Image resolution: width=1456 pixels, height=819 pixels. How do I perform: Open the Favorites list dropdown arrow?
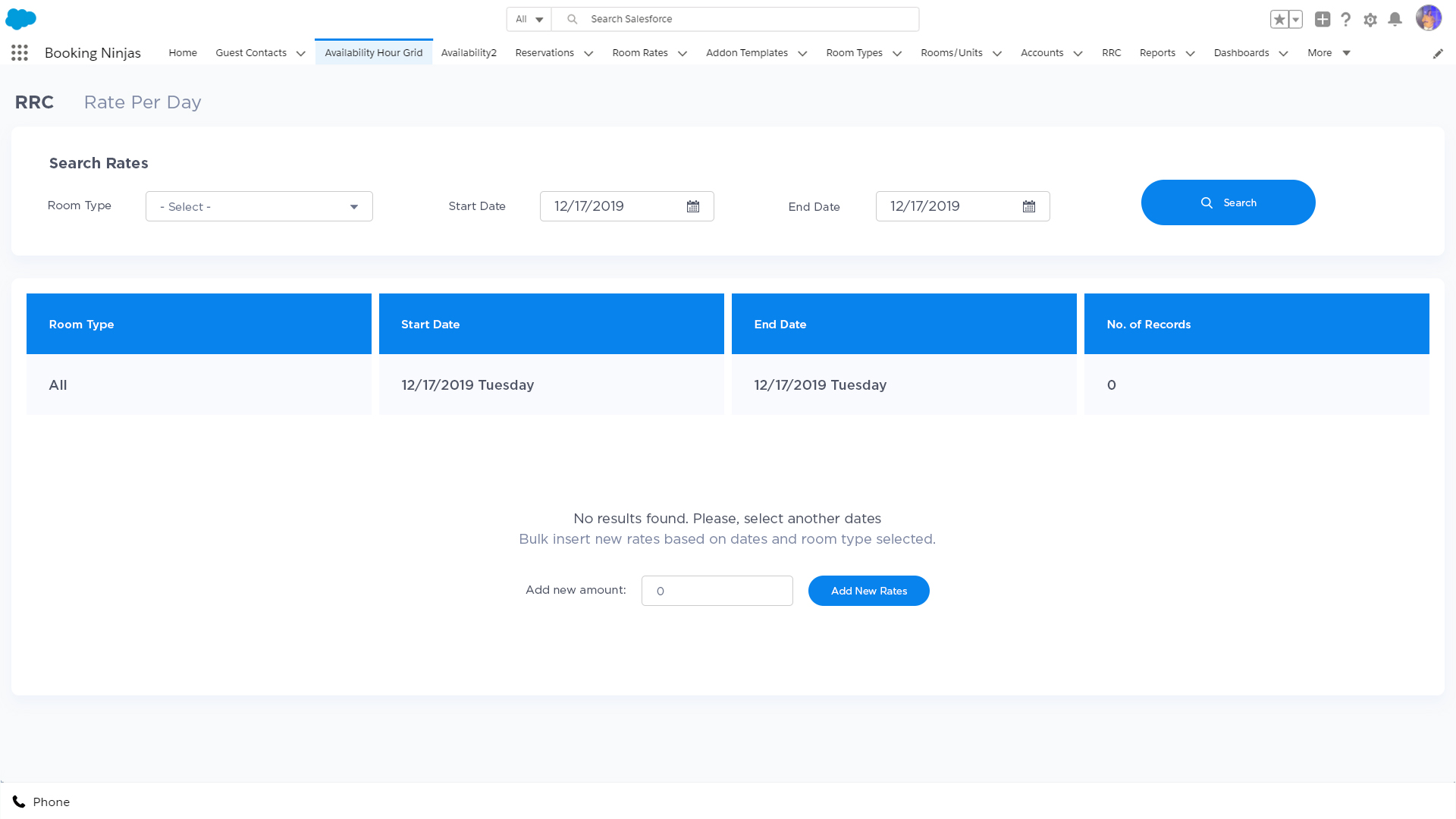click(1295, 20)
